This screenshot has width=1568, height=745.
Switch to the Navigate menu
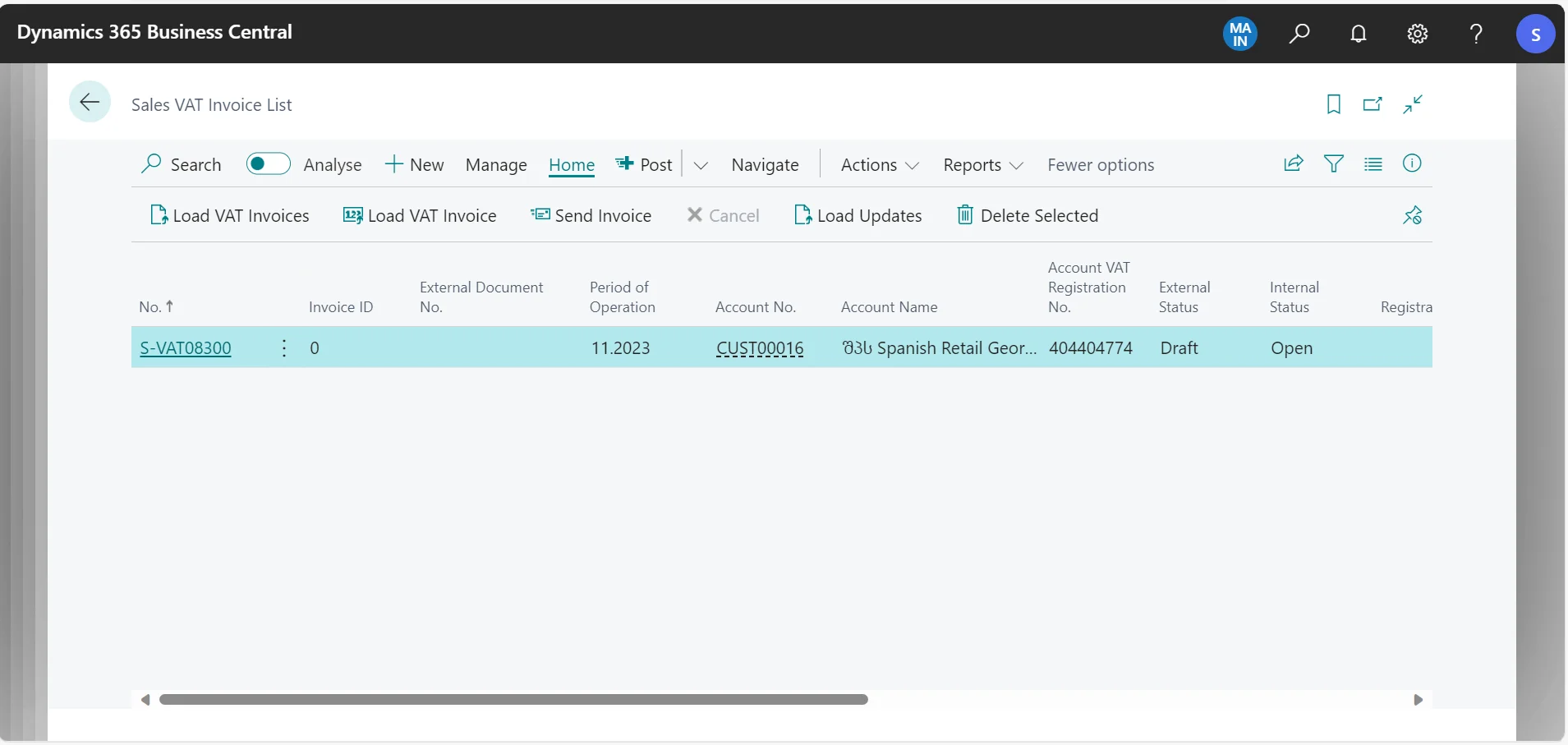point(765,165)
